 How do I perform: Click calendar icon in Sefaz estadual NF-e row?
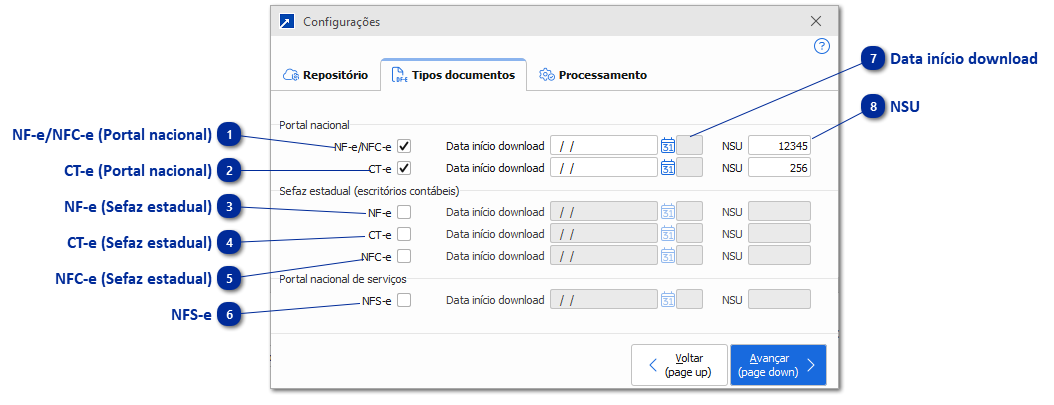(x=667, y=212)
